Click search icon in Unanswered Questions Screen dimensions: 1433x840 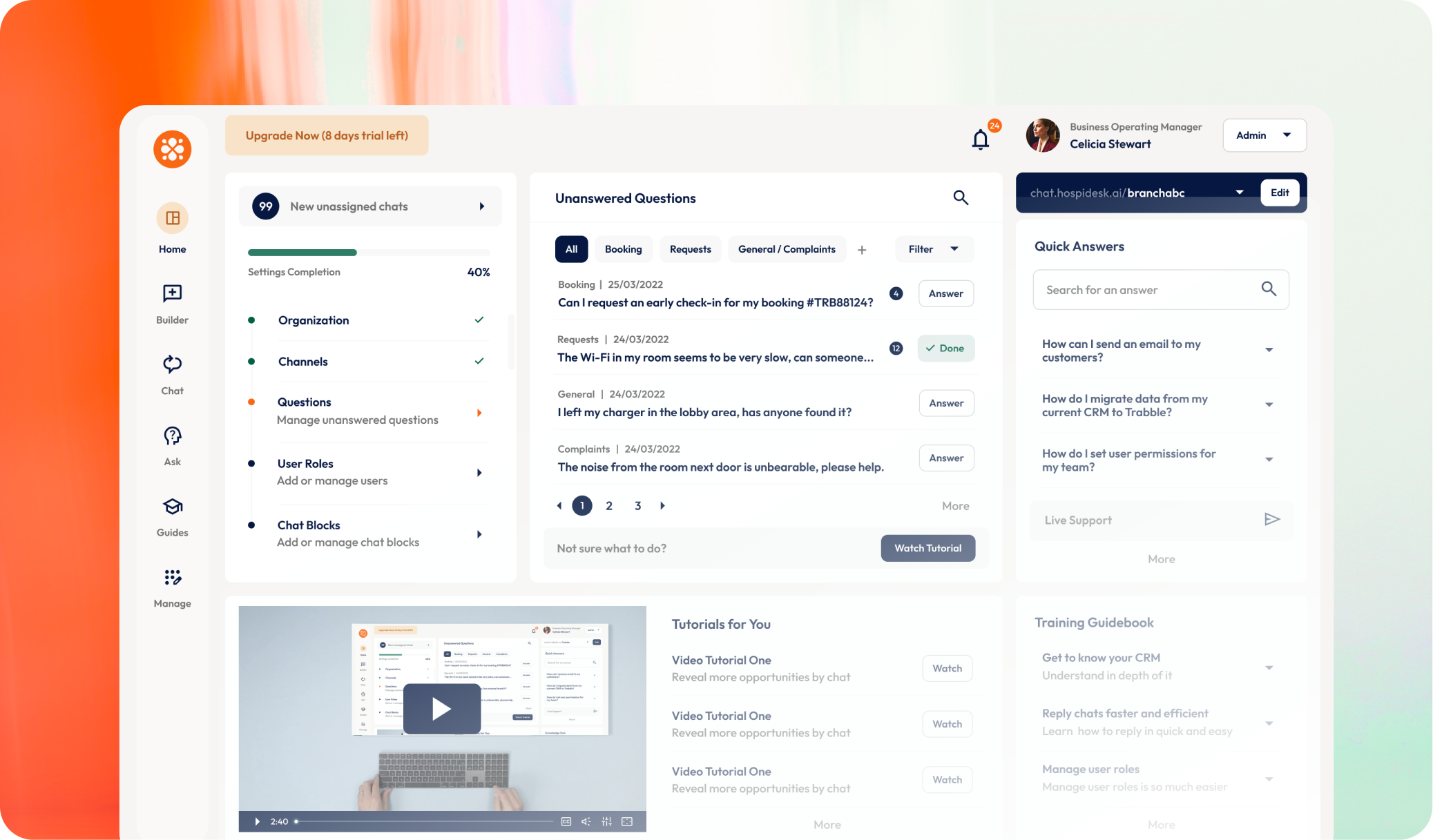tap(960, 198)
